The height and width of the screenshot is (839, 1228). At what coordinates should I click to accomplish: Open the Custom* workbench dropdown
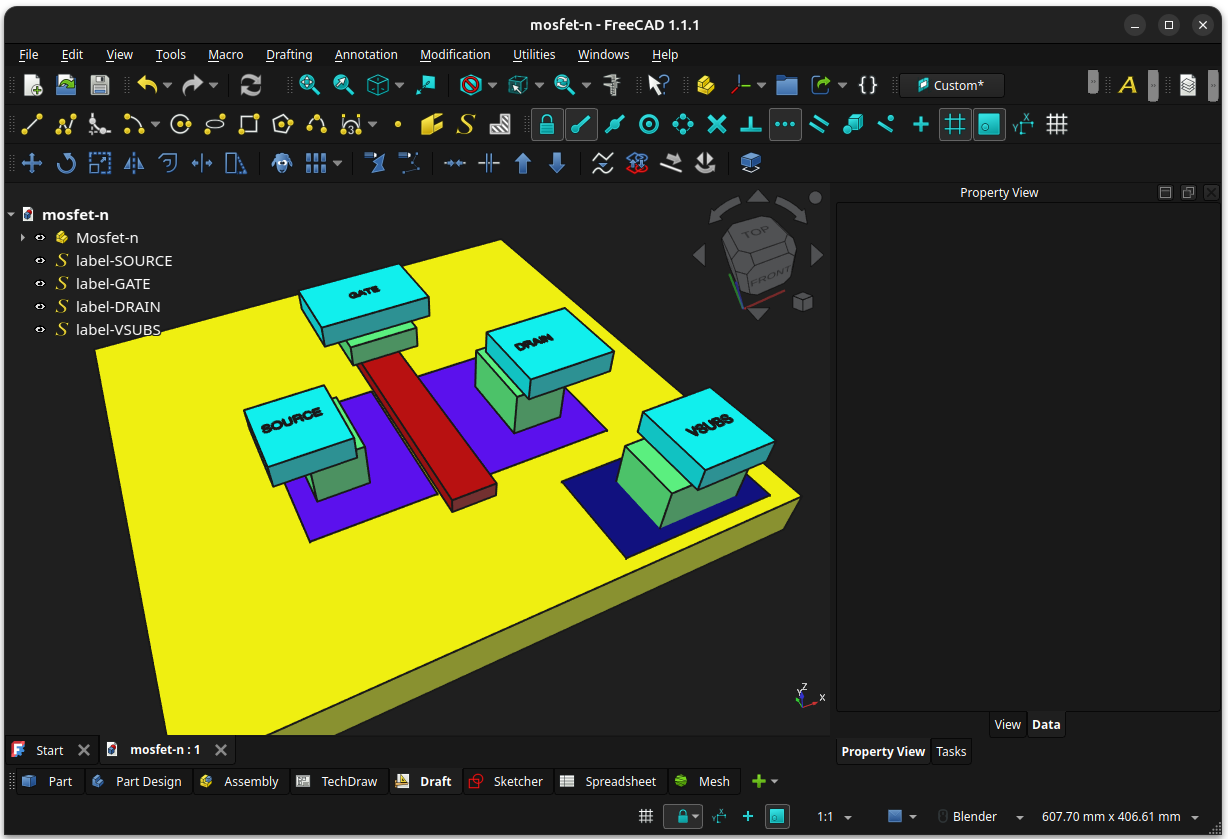[x=952, y=85]
